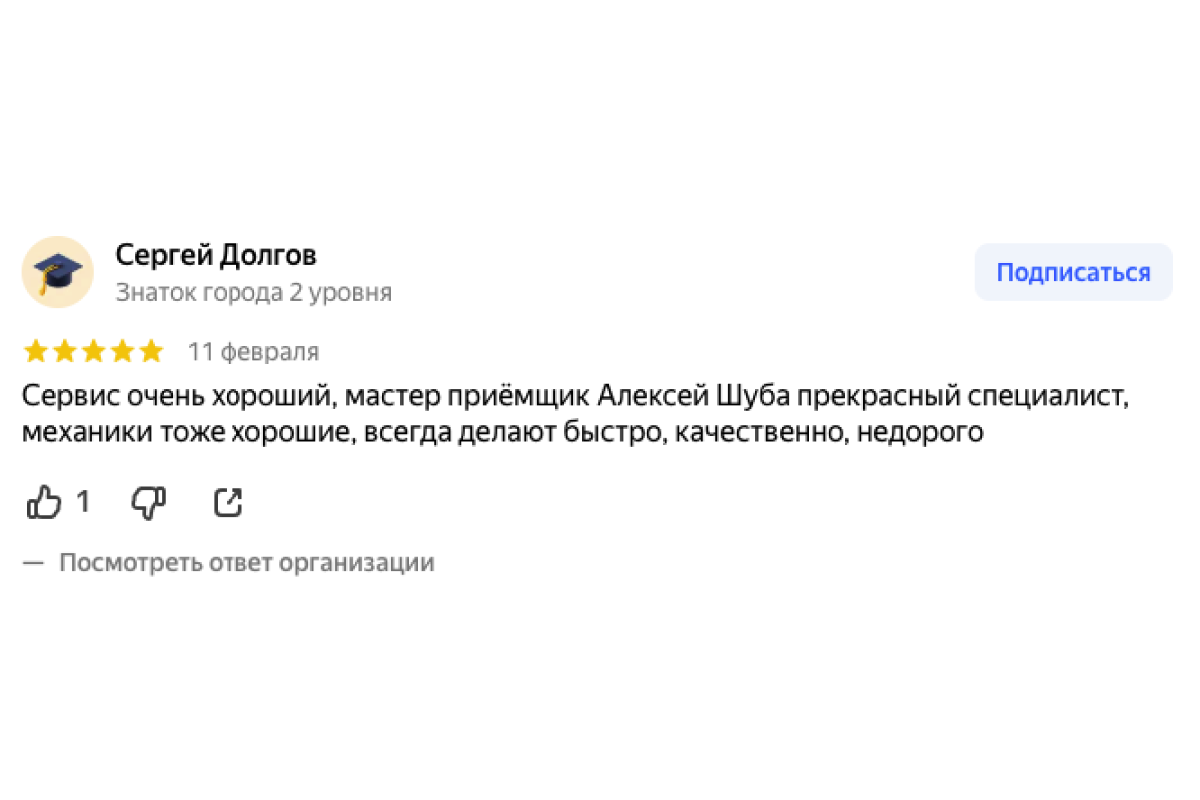Select the fourth rating star

122,351
